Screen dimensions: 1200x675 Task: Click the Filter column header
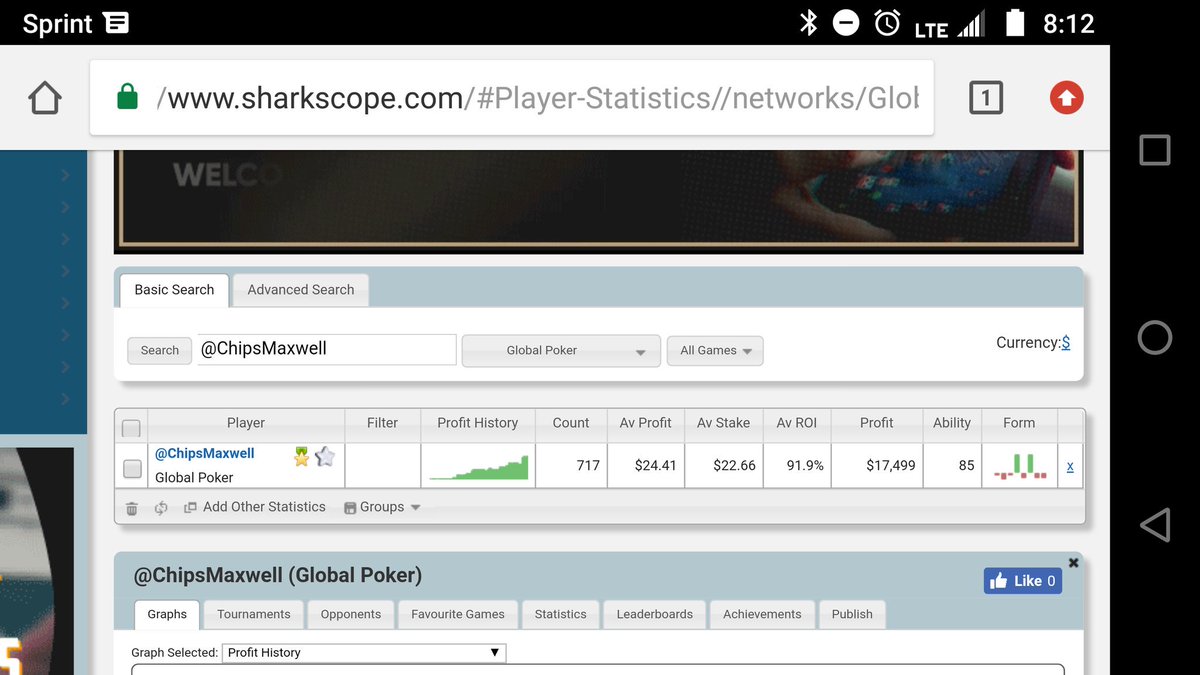(x=383, y=423)
